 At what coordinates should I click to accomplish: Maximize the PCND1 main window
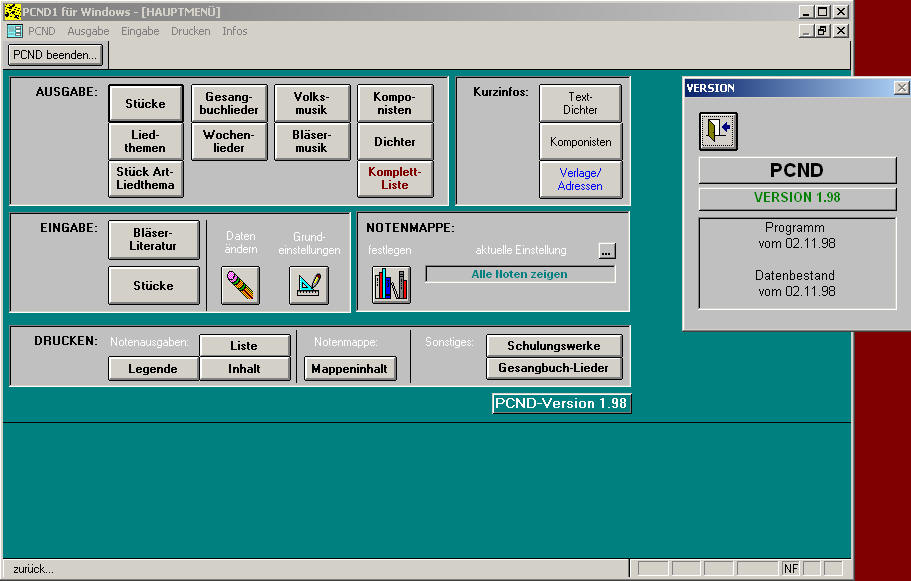(x=823, y=11)
